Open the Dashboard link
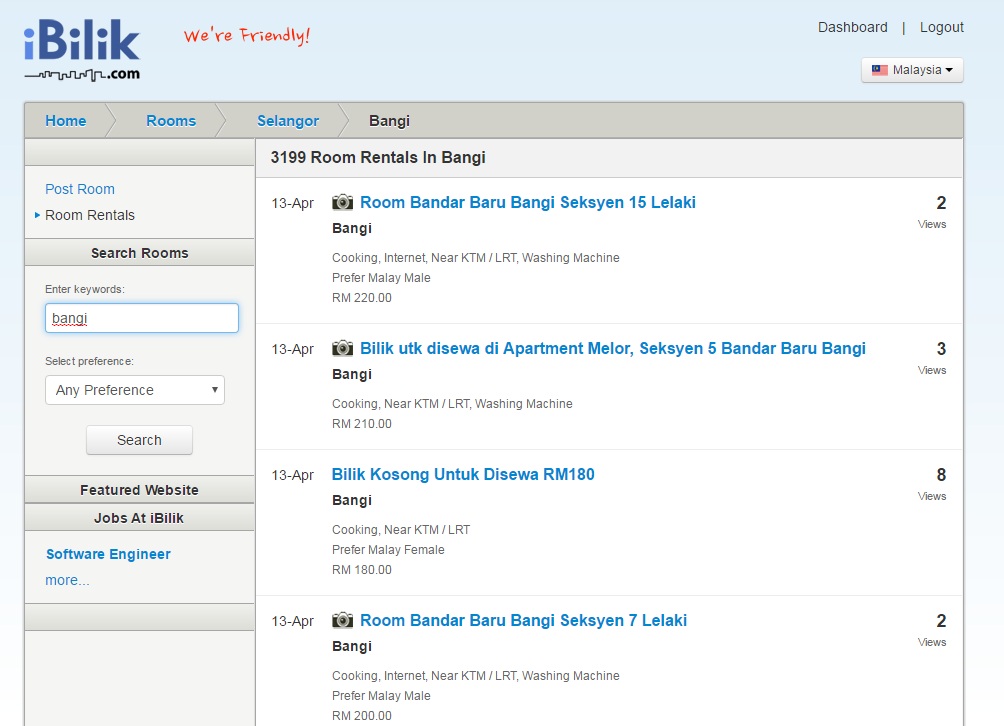The image size is (1004, 726). tap(853, 27)
